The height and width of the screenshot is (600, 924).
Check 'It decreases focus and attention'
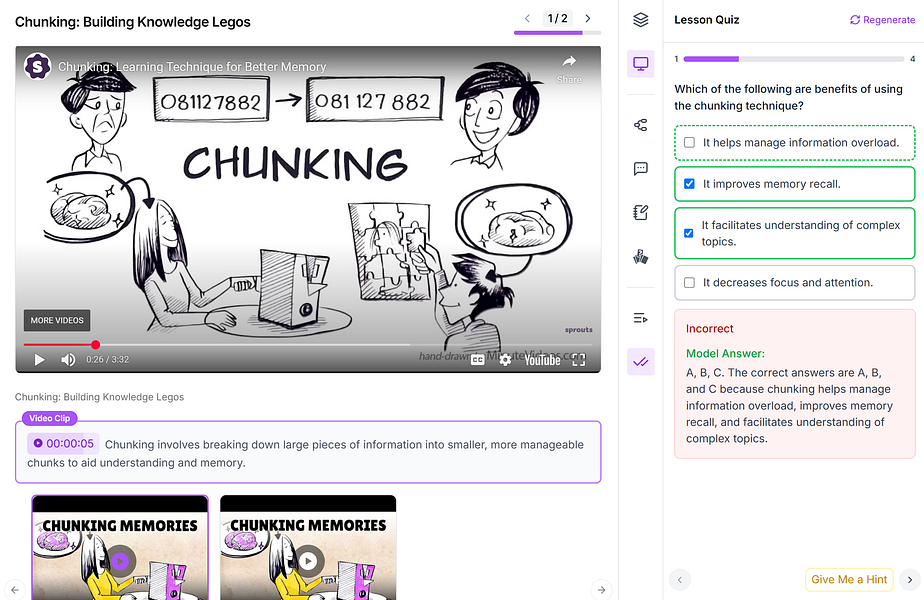point(689,283)
